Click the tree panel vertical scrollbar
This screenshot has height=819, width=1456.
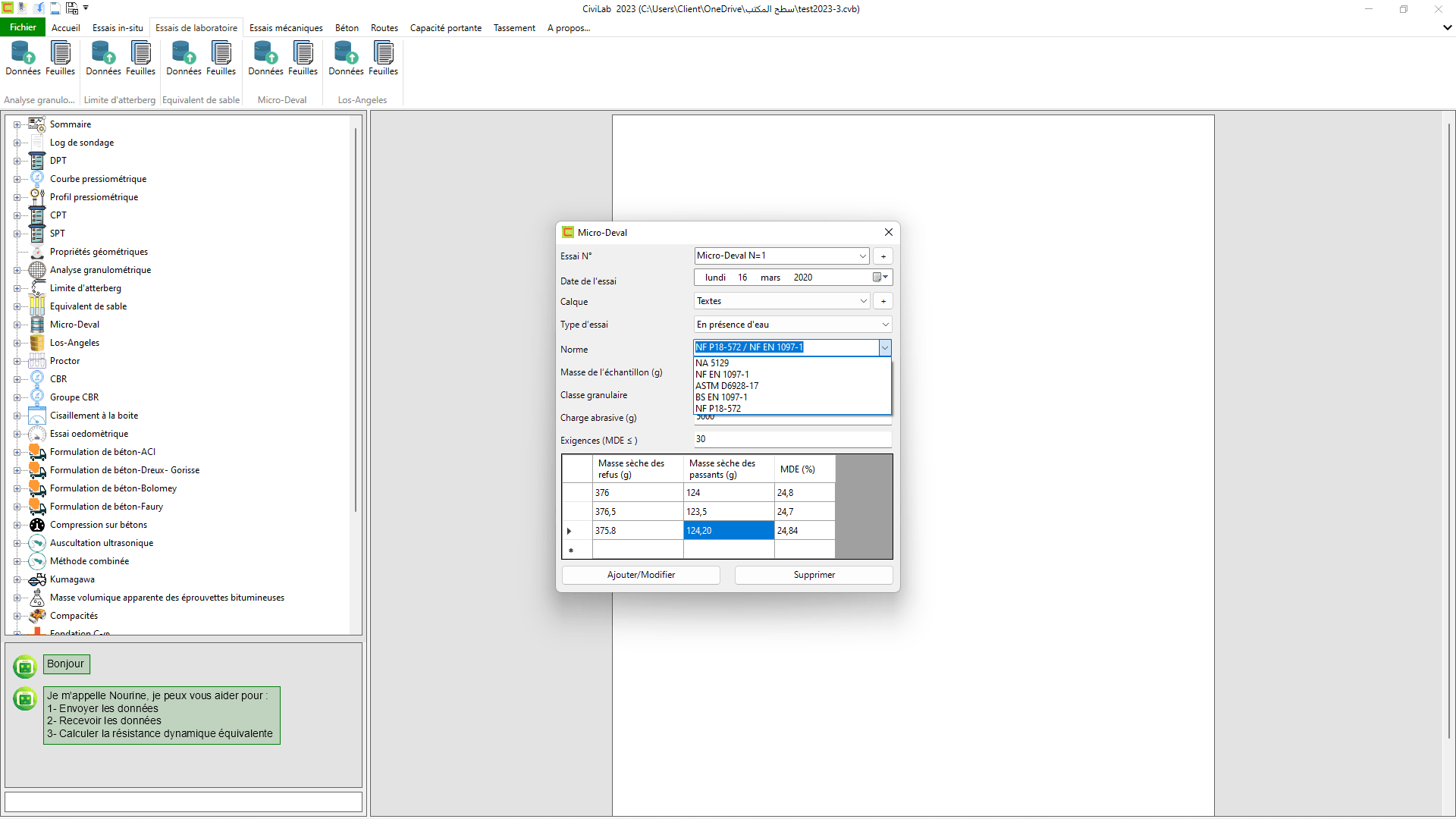click(356, 318)
